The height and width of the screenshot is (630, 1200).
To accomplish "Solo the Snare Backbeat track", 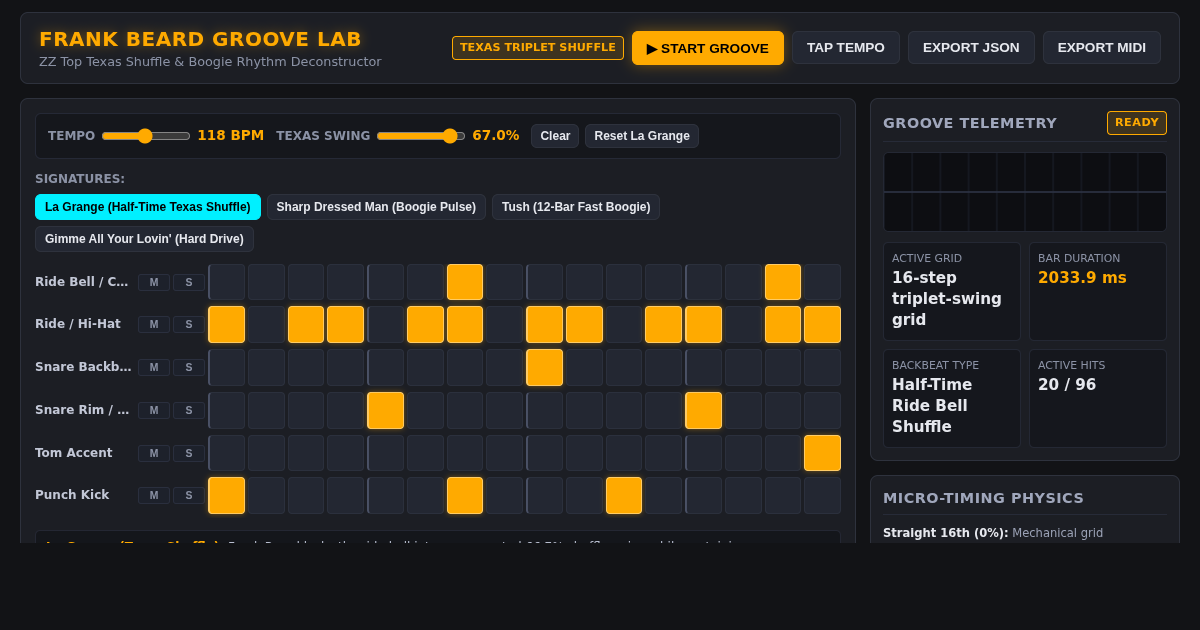I will tap(189, 368).
